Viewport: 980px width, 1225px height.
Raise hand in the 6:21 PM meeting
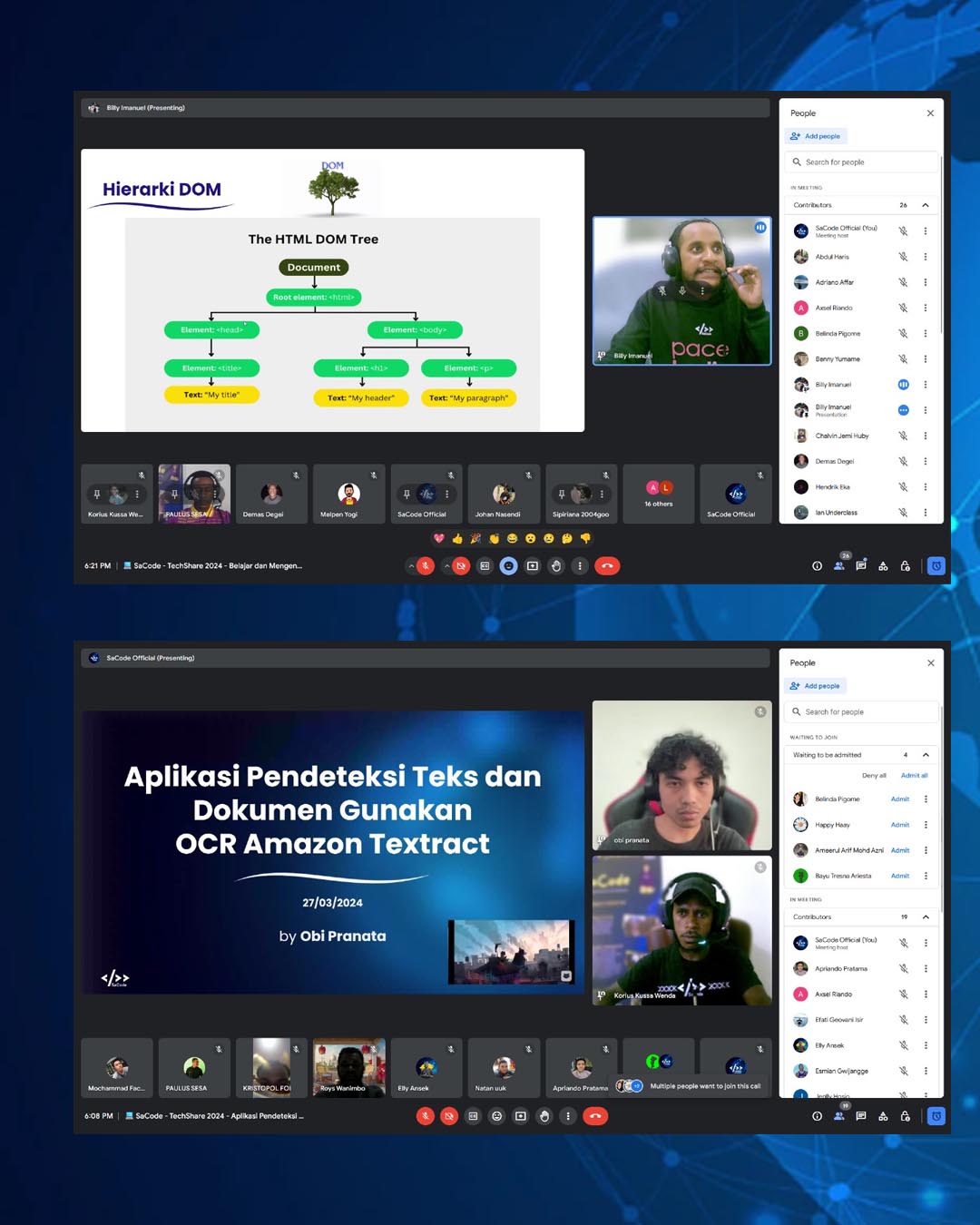(556, 566)
